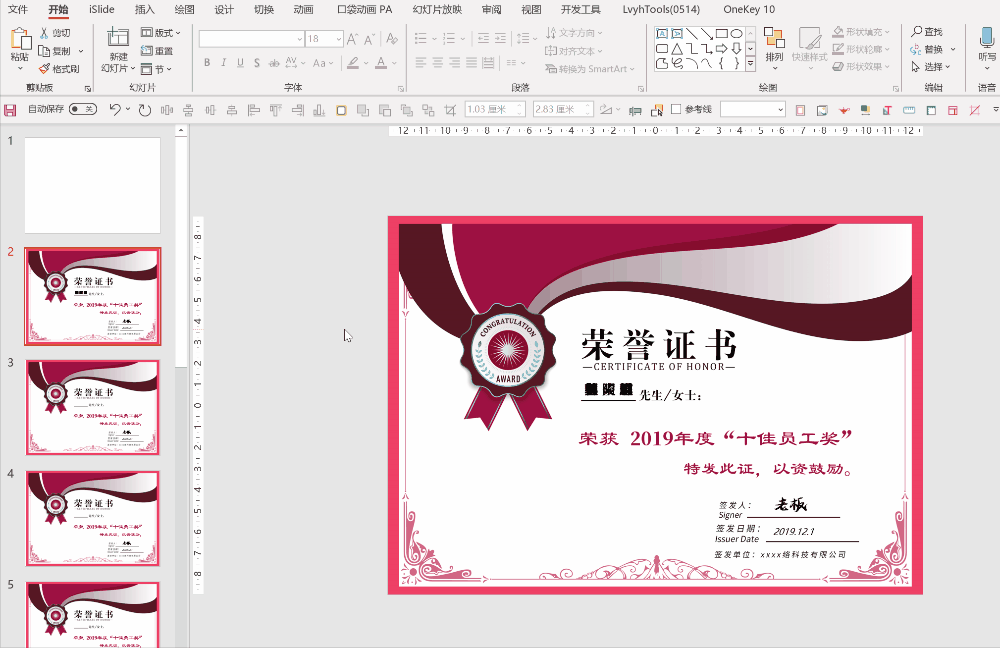
Task: Click the Cut (剪切) scissors icon
Action: click(x=44, y=33)
